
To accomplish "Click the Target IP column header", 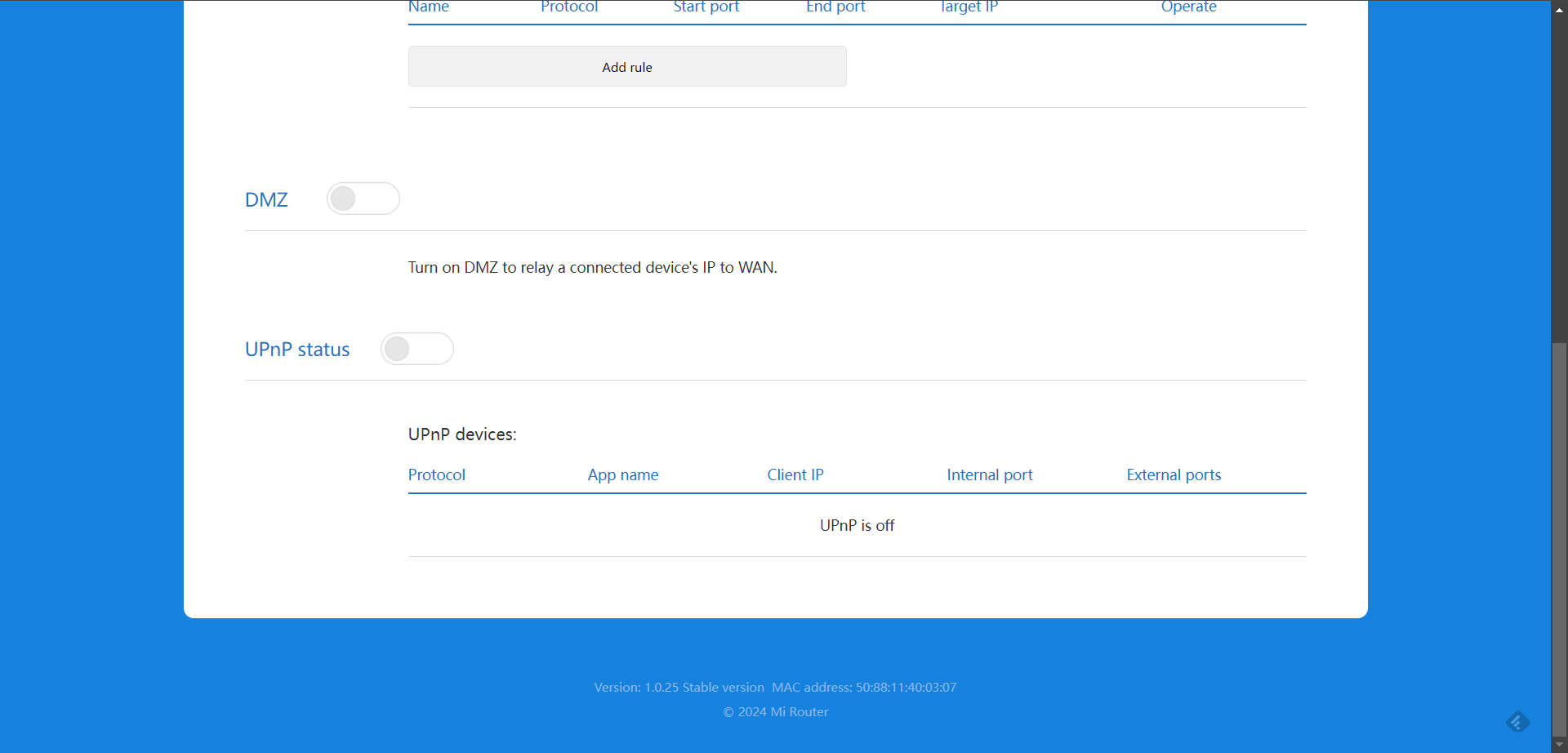I will pyautogui.click(x=969, y=7).
